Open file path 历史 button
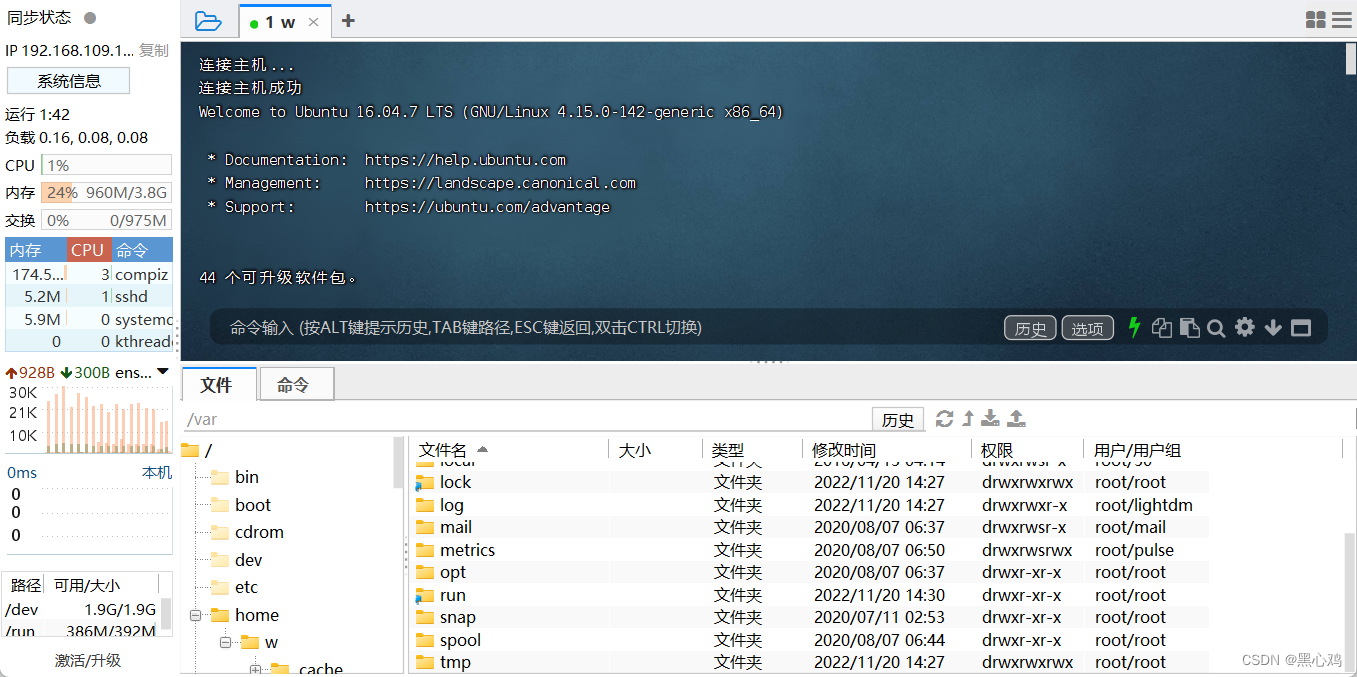 click(898, 420)
